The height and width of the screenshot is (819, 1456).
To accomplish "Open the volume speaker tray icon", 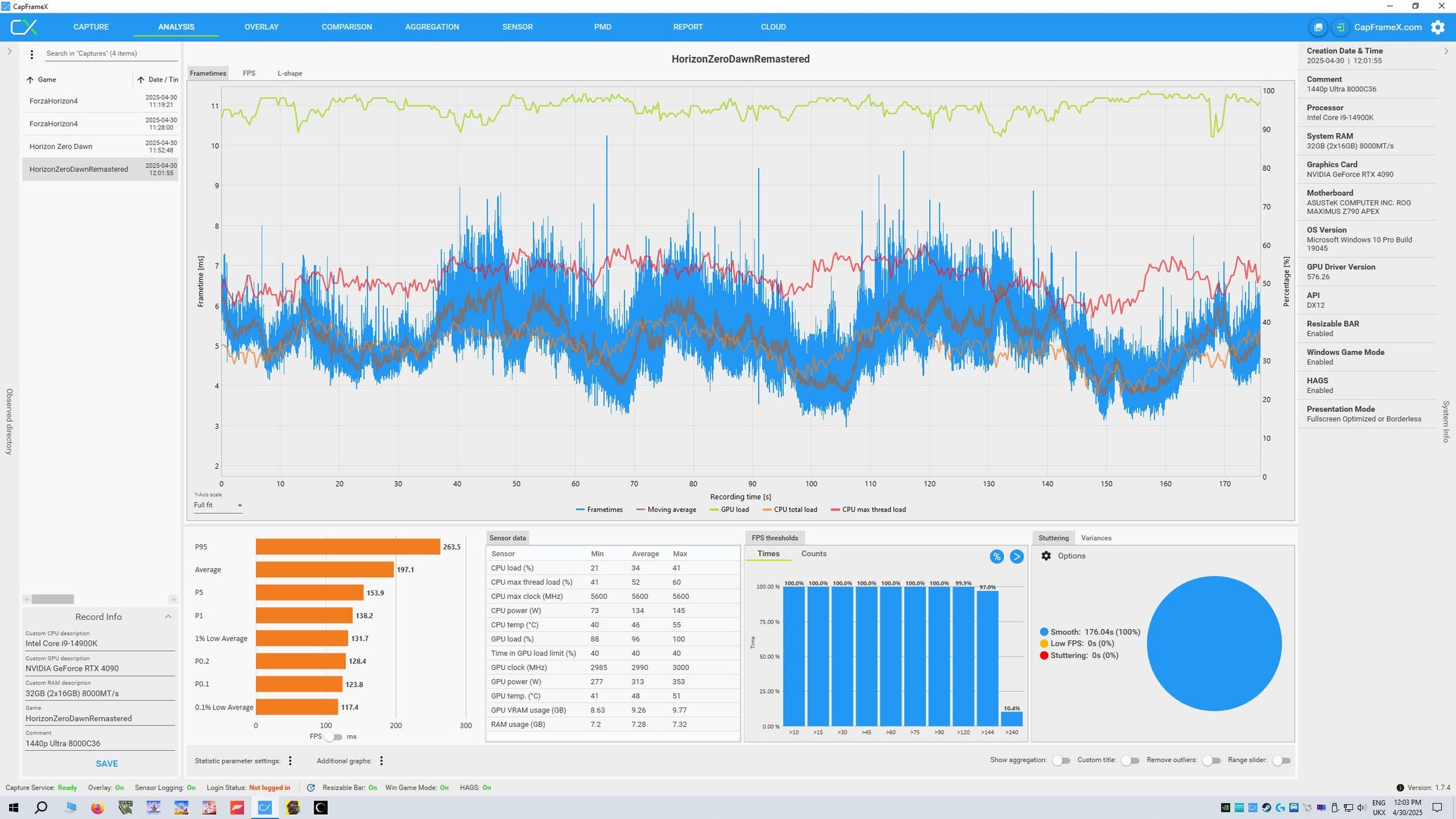I will pos(1361,808).
